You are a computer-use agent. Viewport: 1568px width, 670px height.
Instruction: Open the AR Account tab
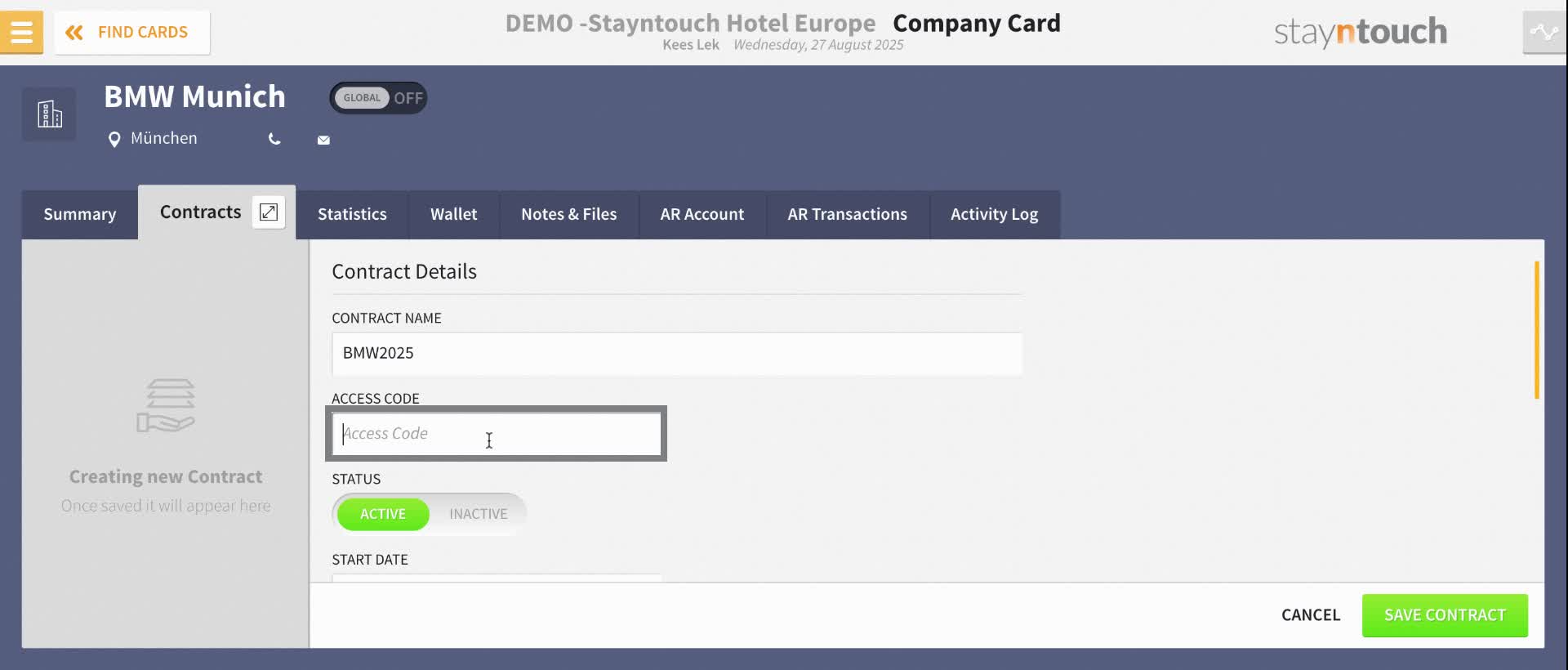tap(702, 214)
